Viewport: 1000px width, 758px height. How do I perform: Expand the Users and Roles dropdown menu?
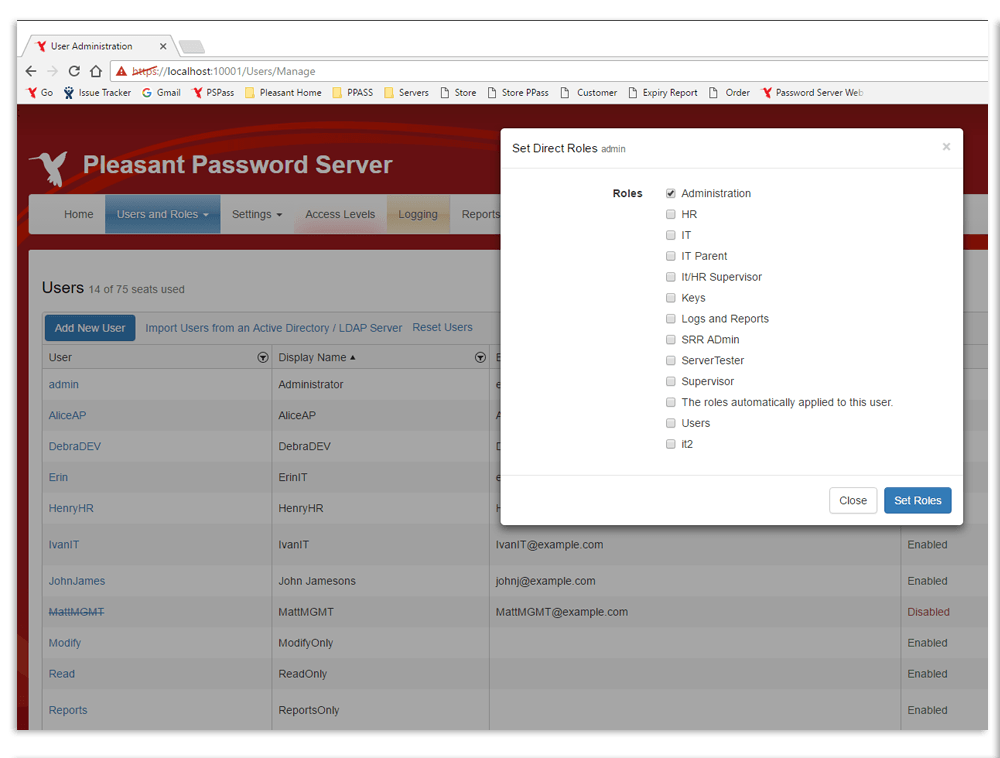162,214
